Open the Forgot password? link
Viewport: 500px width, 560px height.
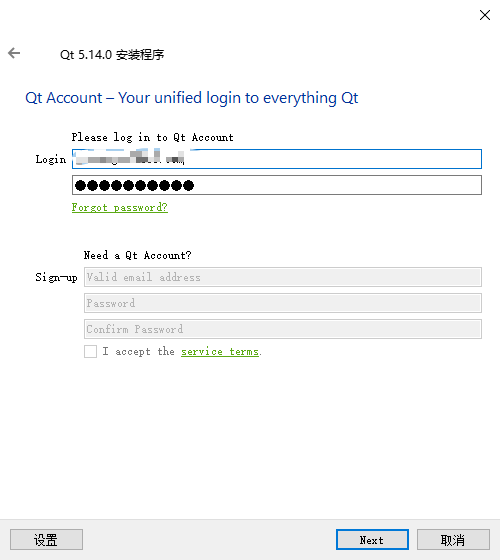tap(120, 208)
